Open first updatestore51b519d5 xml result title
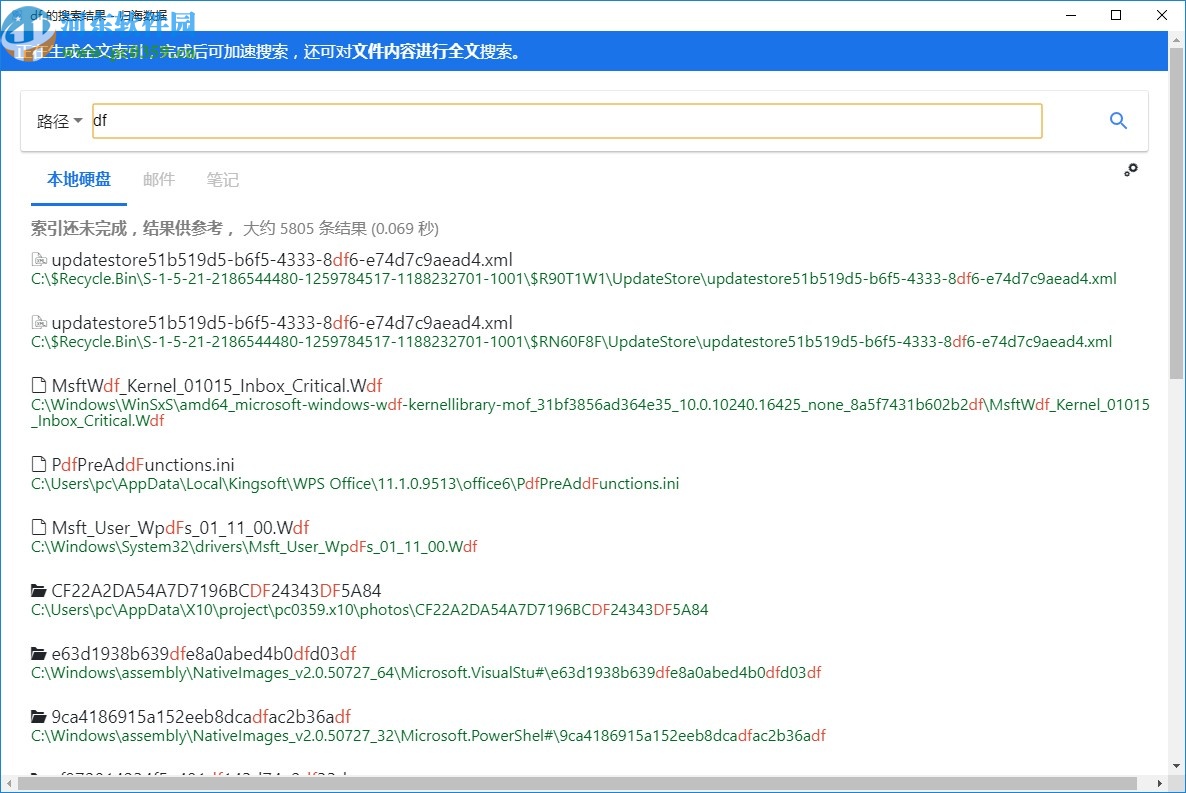This screenshot has height=793, width=1186. click(281, 260)
